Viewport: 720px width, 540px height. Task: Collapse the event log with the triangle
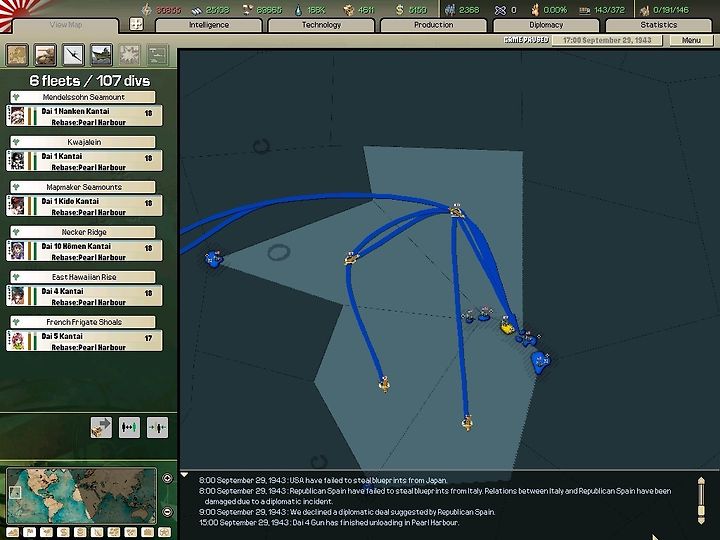coord(184,474)
